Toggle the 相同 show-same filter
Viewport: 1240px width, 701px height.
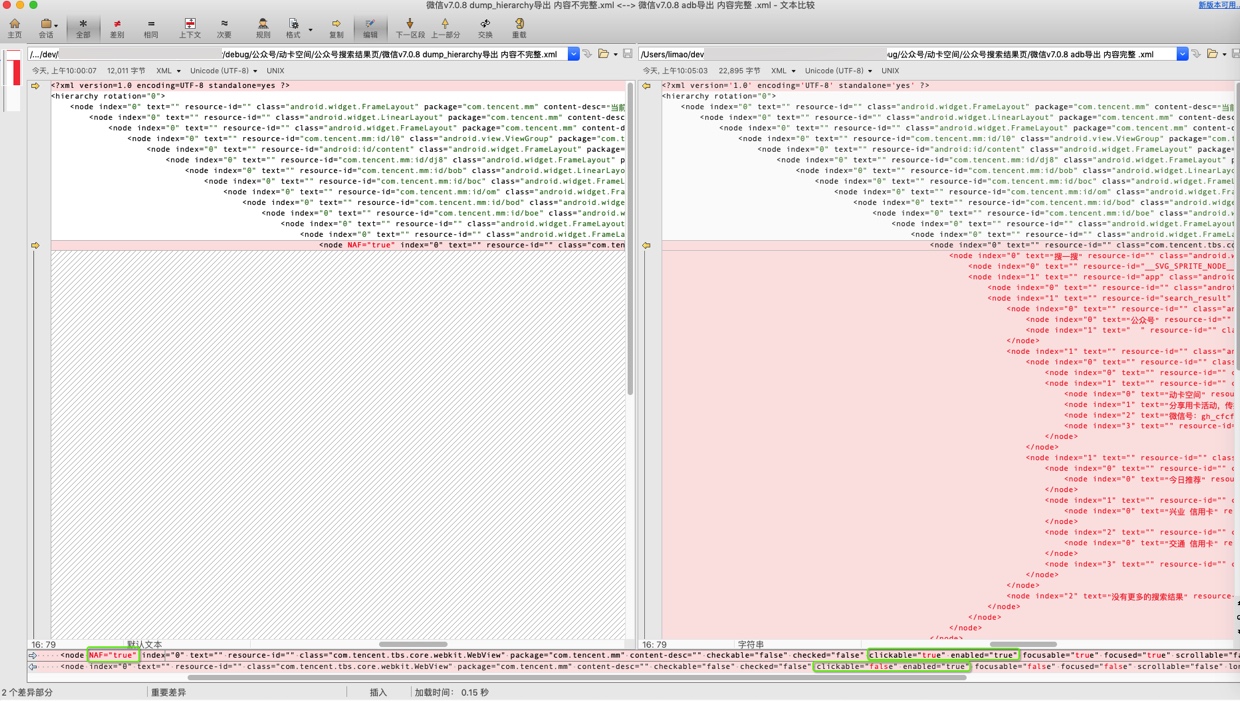pyautogui.click(x=151, y=28)
